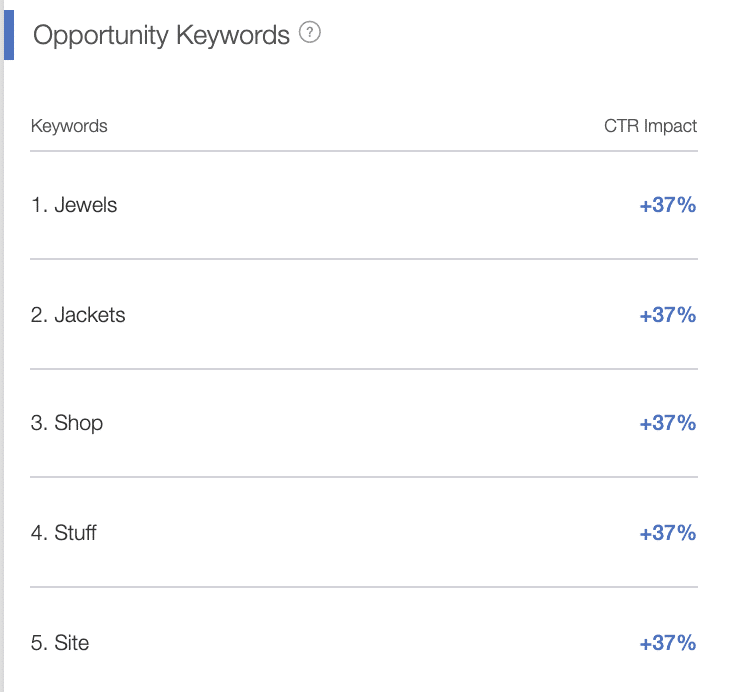Click the Opportunity Keywords heading
Image resolution: width=734 pixels, height=692 pixels.
point(161,35)
